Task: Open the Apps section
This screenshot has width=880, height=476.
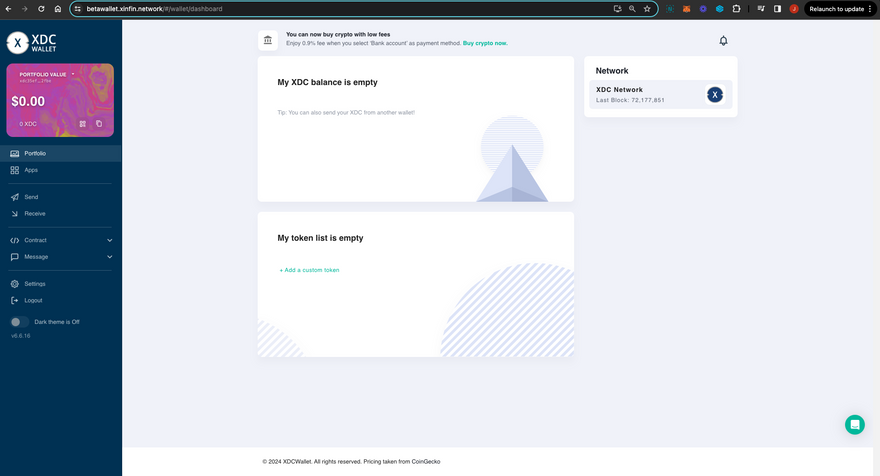Action: [31, 170]
